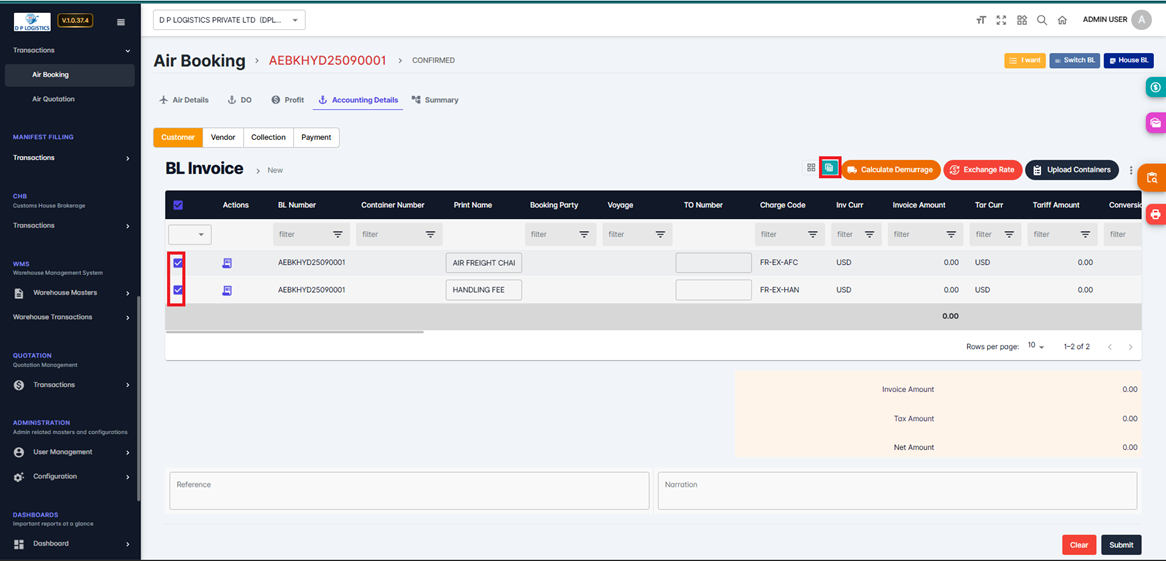Uncheck the HANDLING FEE row checkbox

pyautogui.click(x=178, y=290)
